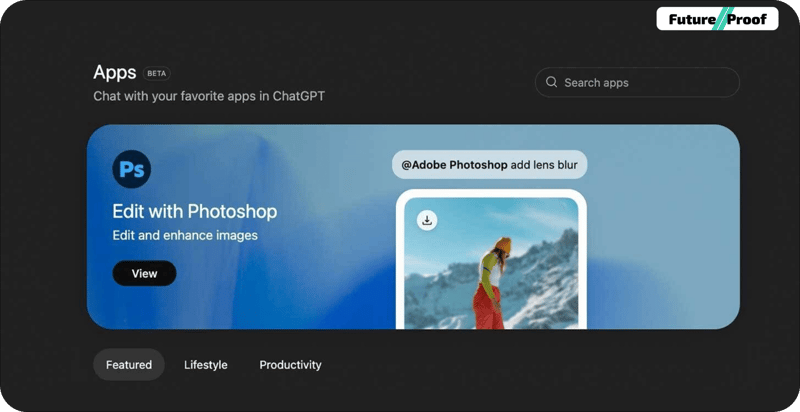800x412 pixels.
Task: Click Chat with your favorite apps text
Action: pyautogui.click(x=209, y=96)
